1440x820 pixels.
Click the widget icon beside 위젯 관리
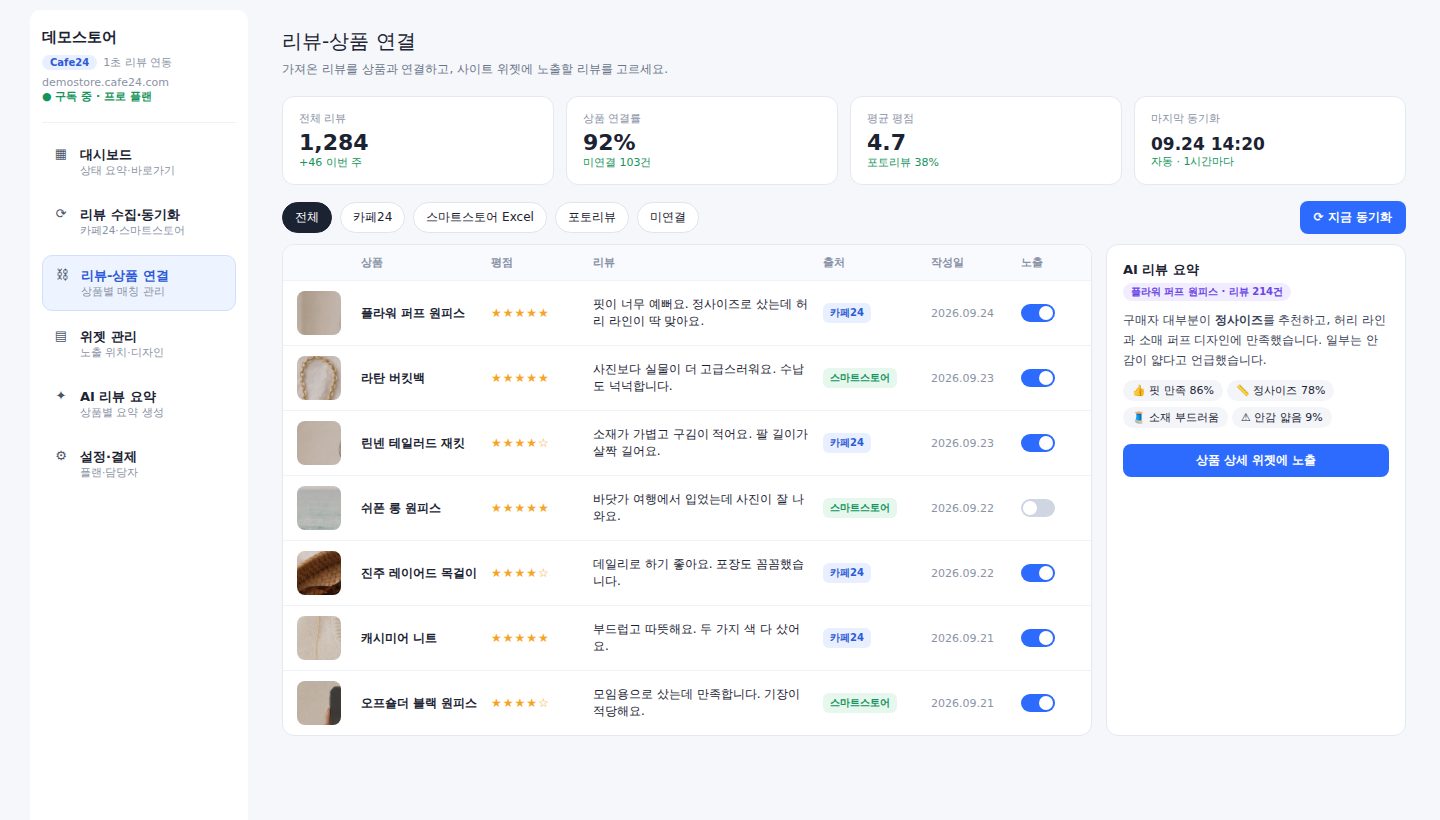click(61, 336)
